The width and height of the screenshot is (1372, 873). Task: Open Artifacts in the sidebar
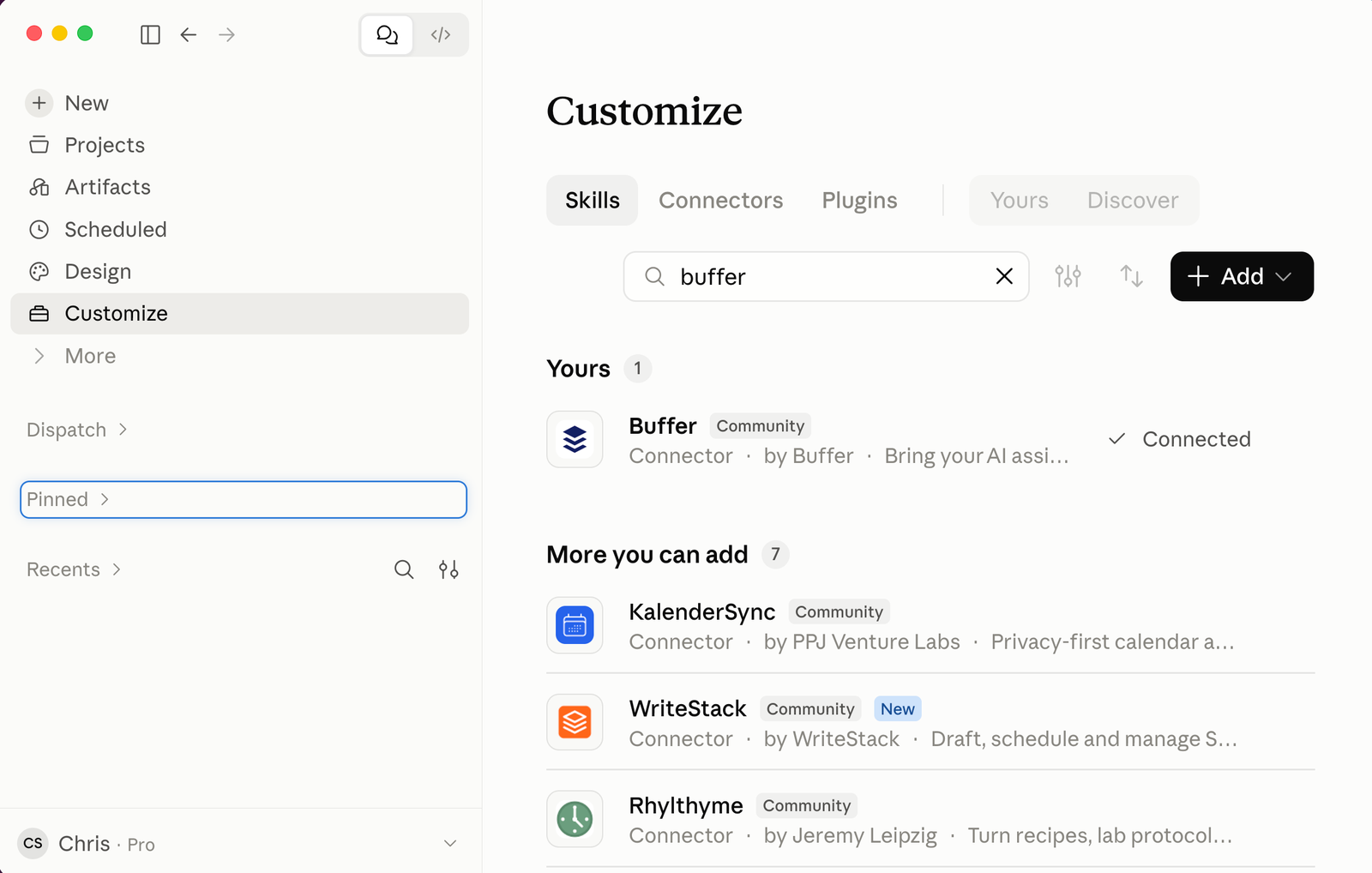coord(239,187)
